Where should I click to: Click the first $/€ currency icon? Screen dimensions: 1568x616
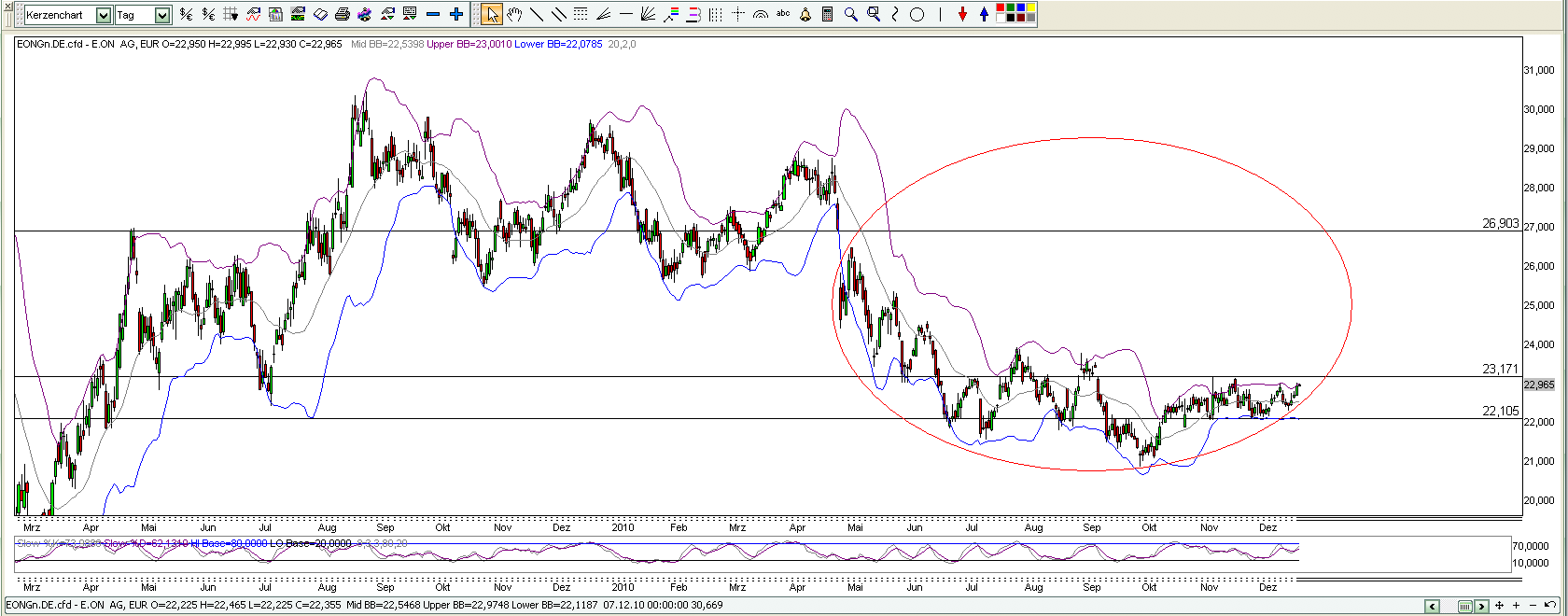click(186, 14)
